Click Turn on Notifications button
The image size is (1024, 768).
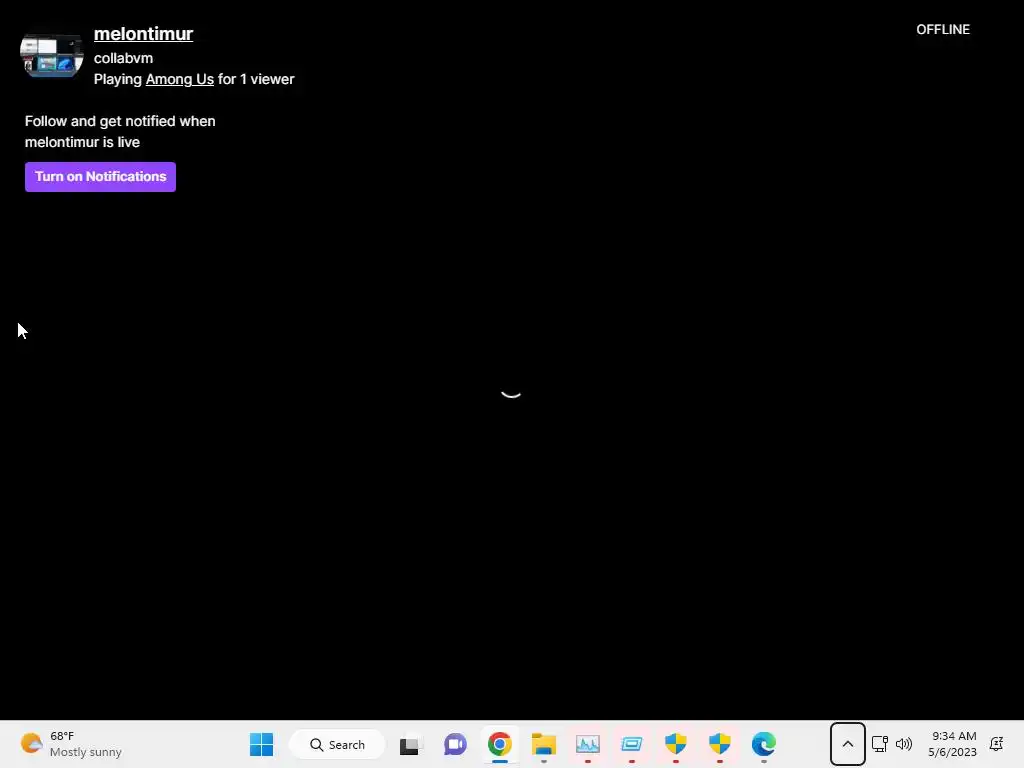pyautogui.click(x=101, y=176)
